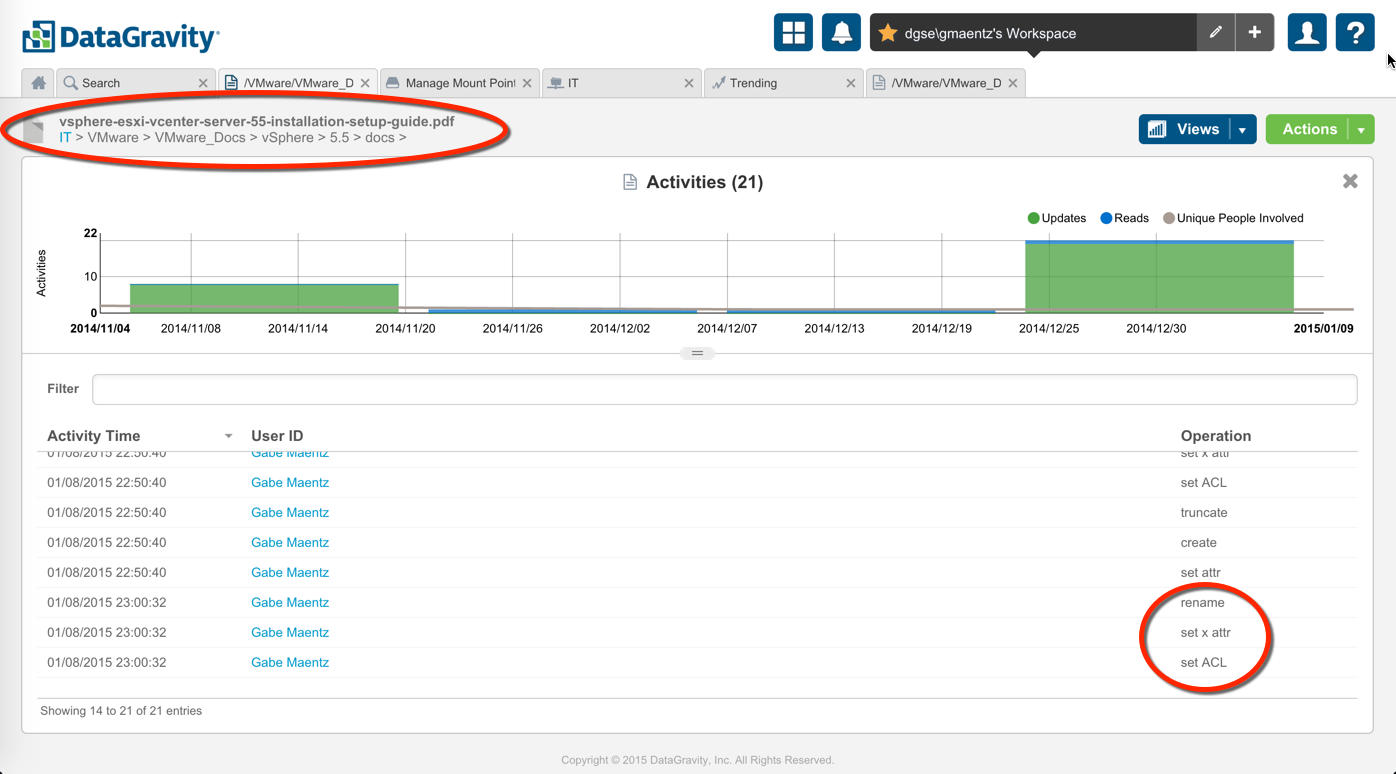The width and height of the screenshot is (1396, 774).
Task: Open IT breadcrumb link
Action: 65,137
